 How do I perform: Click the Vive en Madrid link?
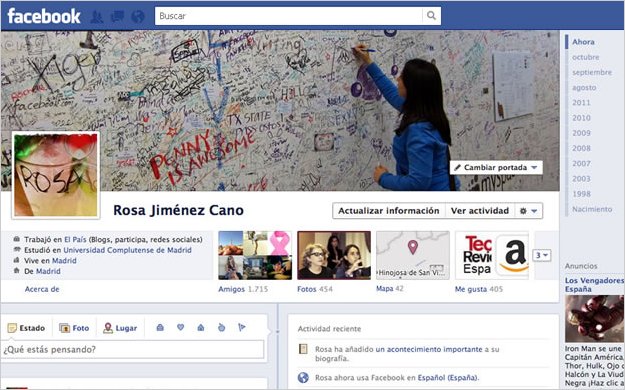click(x=64, y=260)
